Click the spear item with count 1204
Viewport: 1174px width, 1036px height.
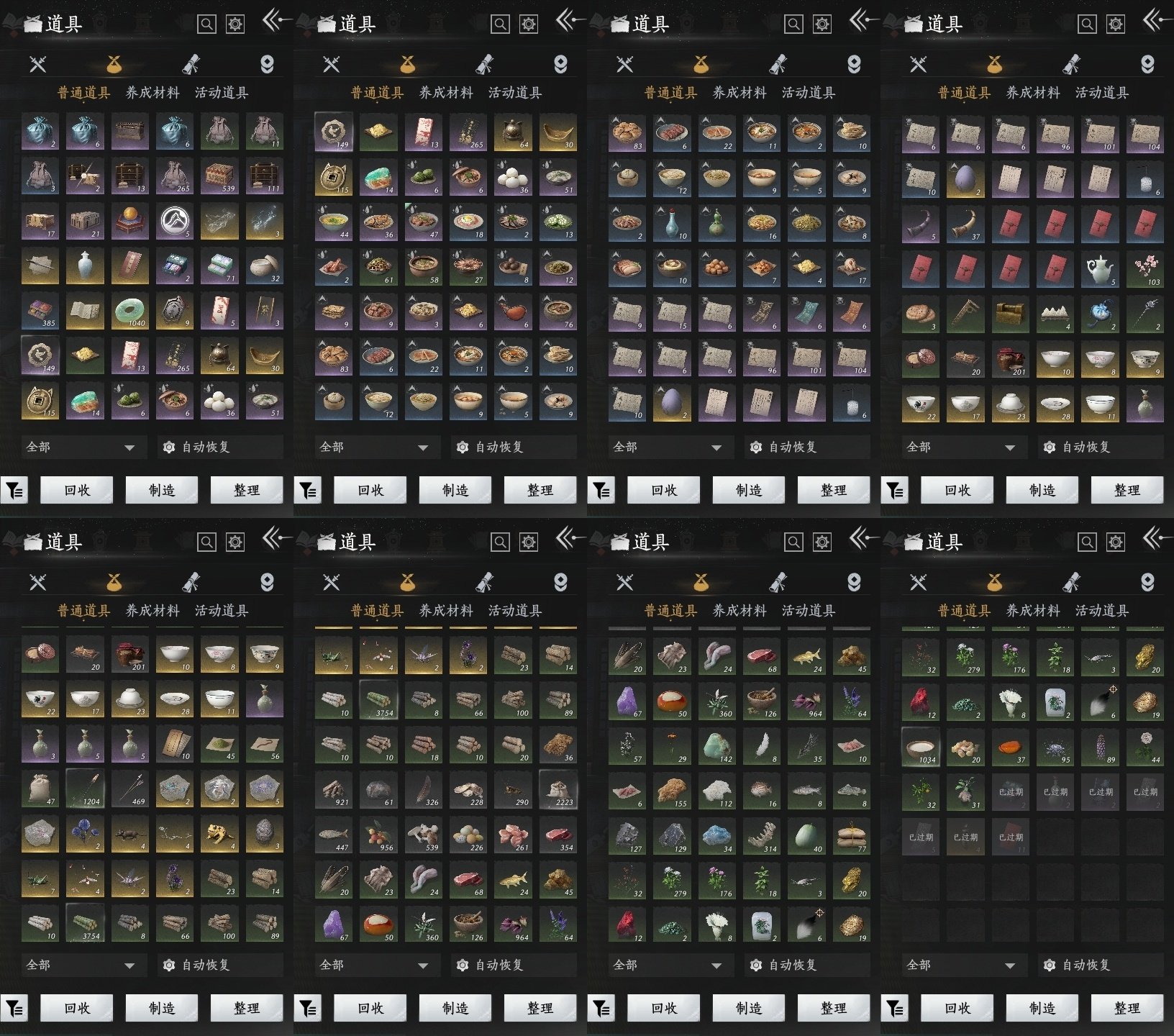point(86,789)
